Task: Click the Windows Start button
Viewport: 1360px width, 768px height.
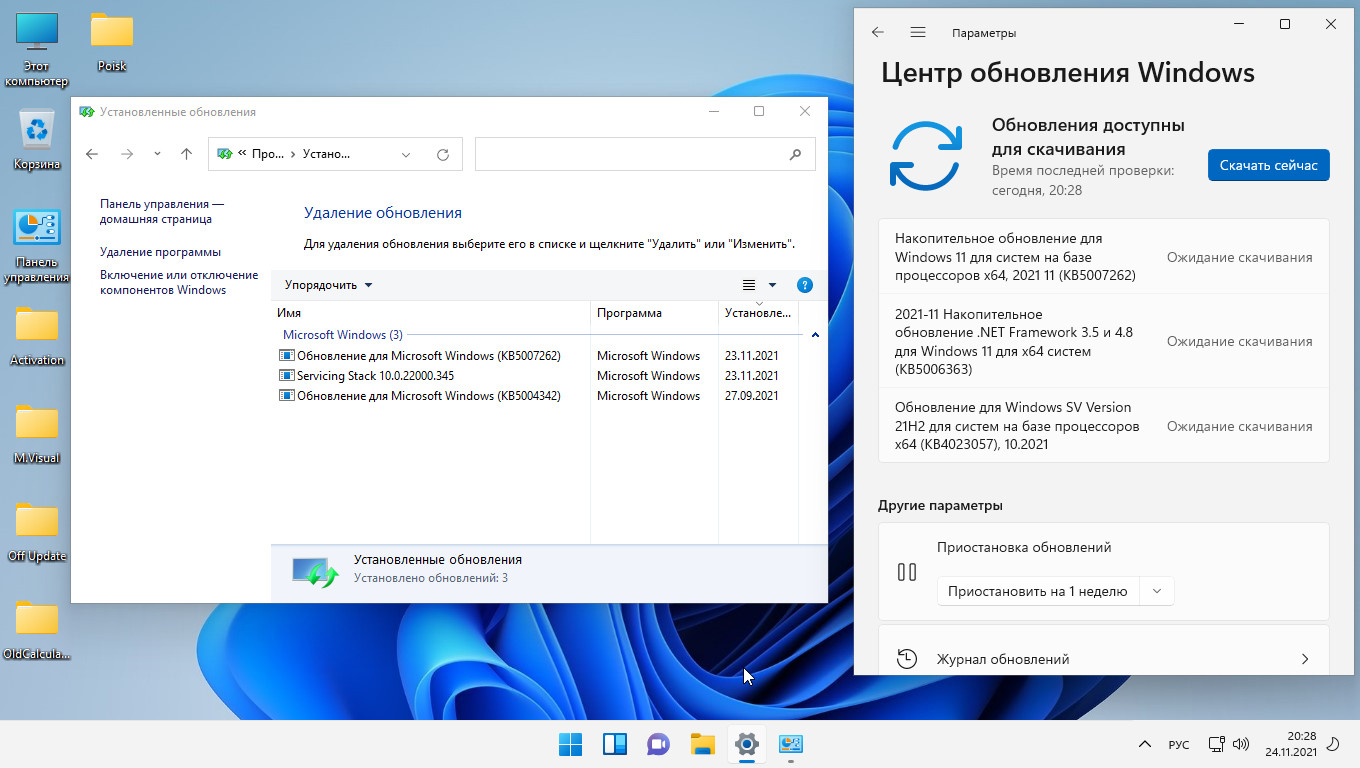Action: pos(570,744)
